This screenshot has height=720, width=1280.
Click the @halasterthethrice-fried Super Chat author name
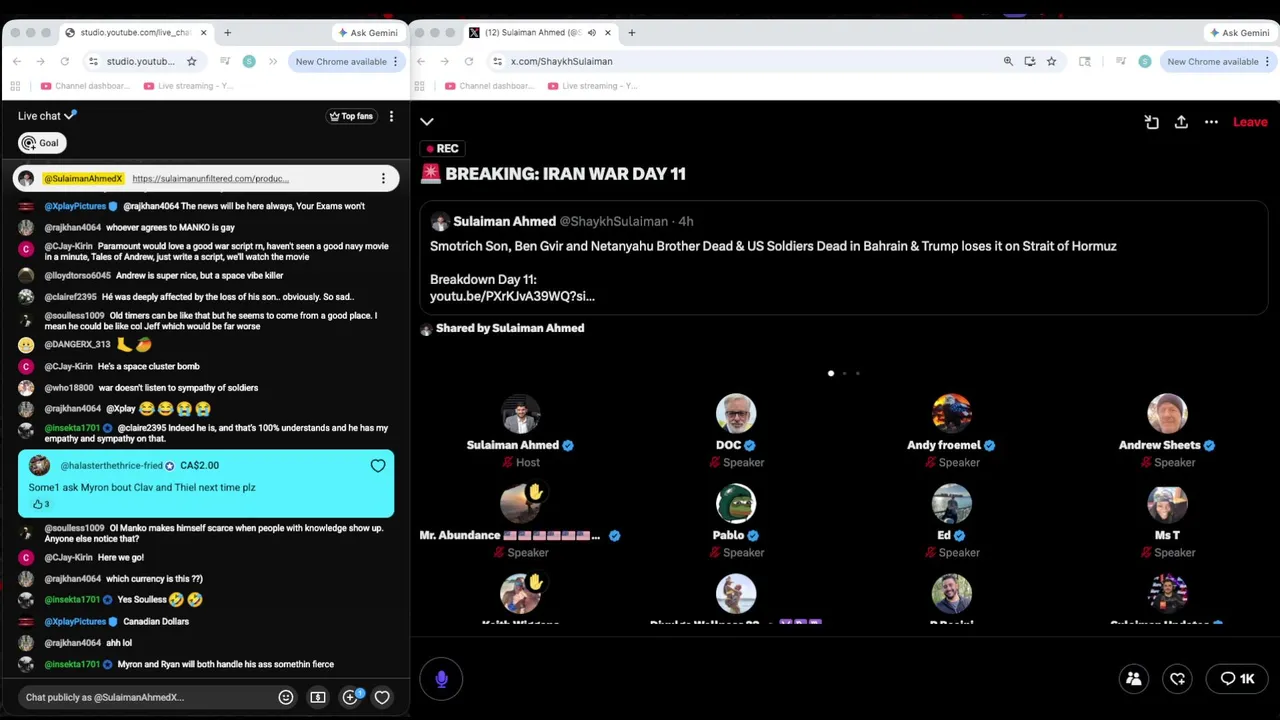tap(111, 466)
